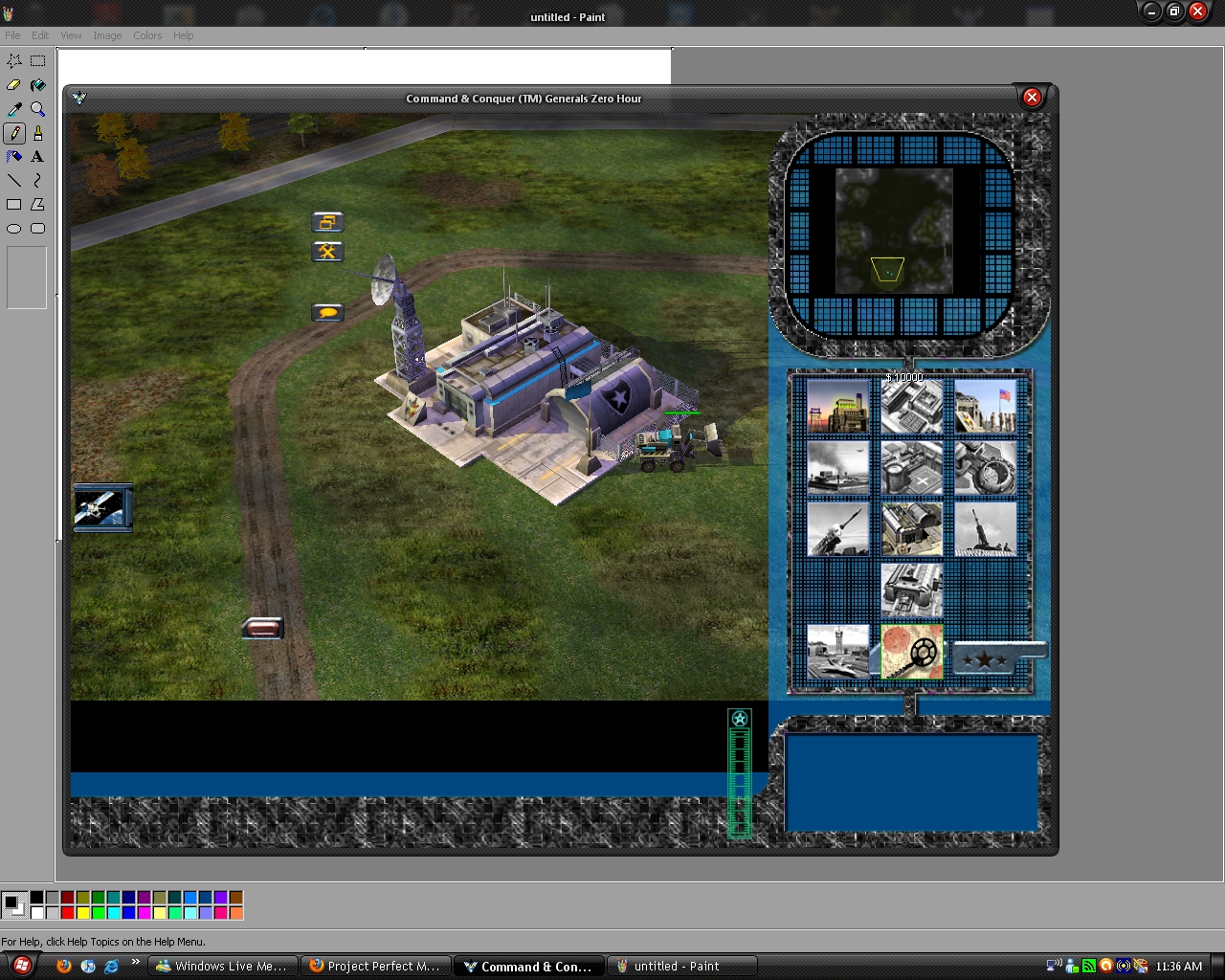
Task: Open the Colors menu
Action: [x=147, y=35]
